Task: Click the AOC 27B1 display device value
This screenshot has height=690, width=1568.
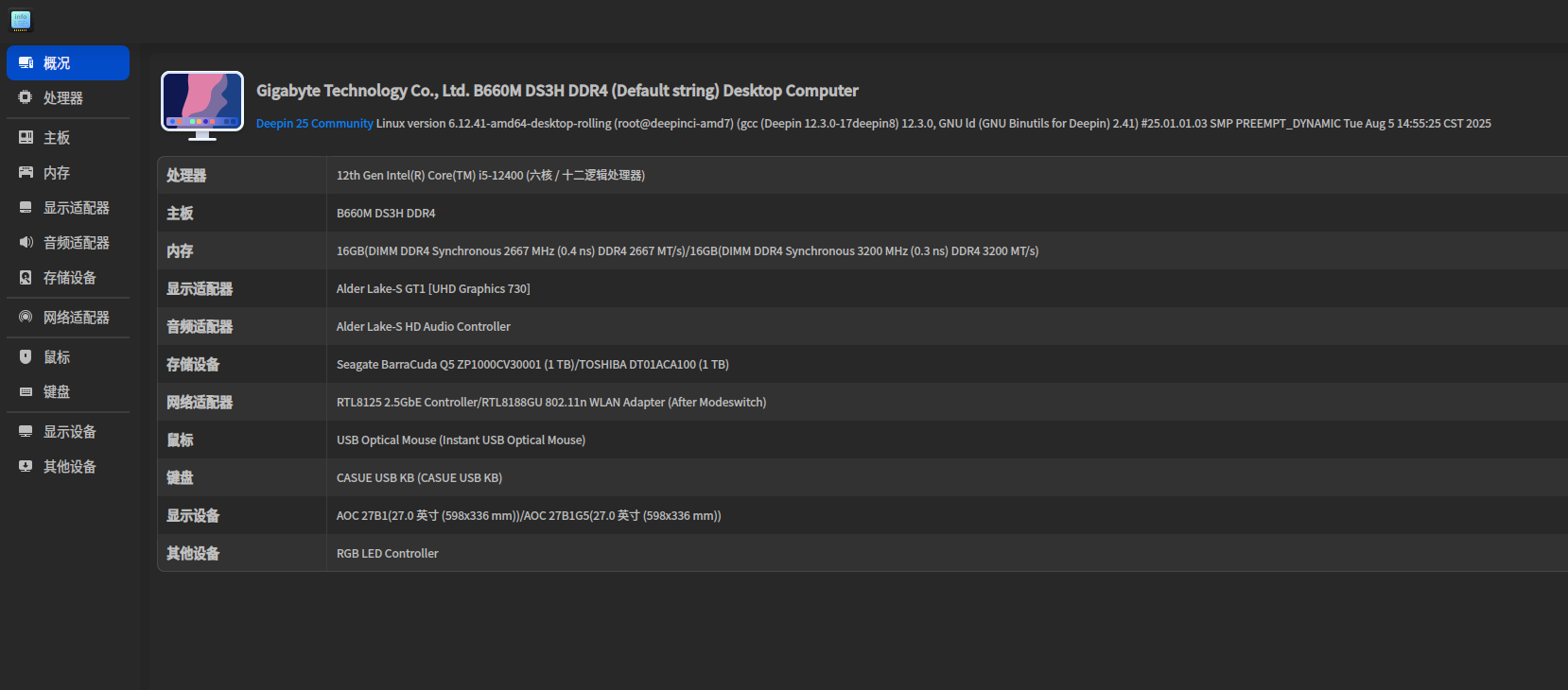Action: (x=529, y=516)
